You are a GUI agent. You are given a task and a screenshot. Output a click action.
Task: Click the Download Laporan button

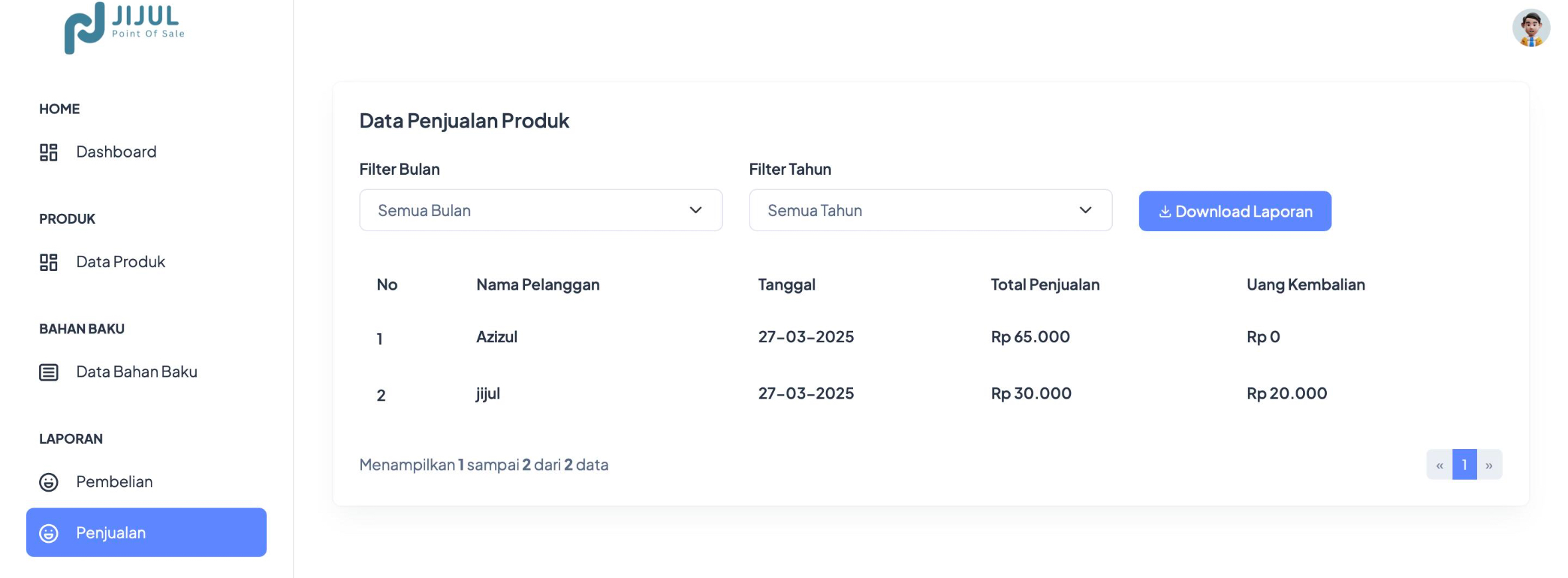[x=1234, y=211]
